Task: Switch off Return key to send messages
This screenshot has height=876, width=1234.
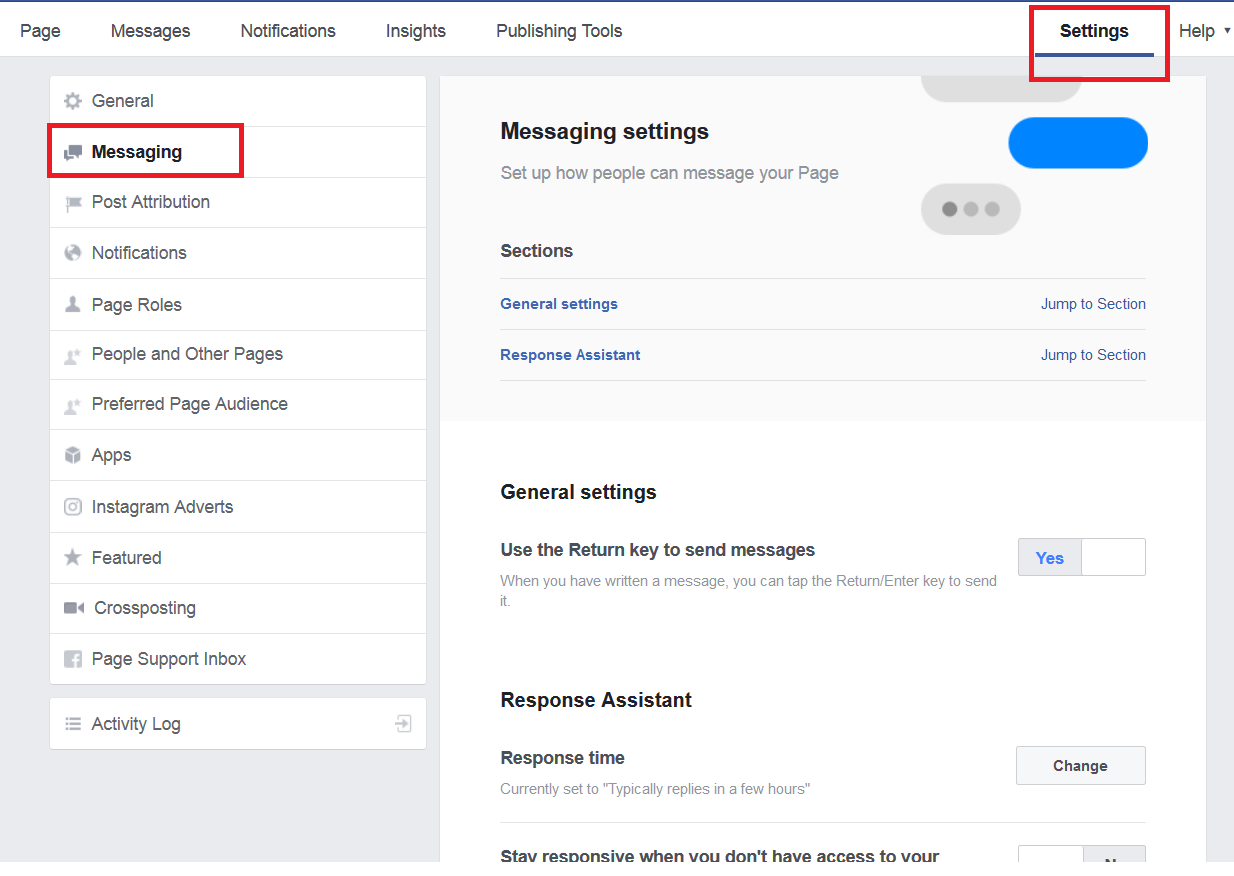Action: (x=1113, y=558)
